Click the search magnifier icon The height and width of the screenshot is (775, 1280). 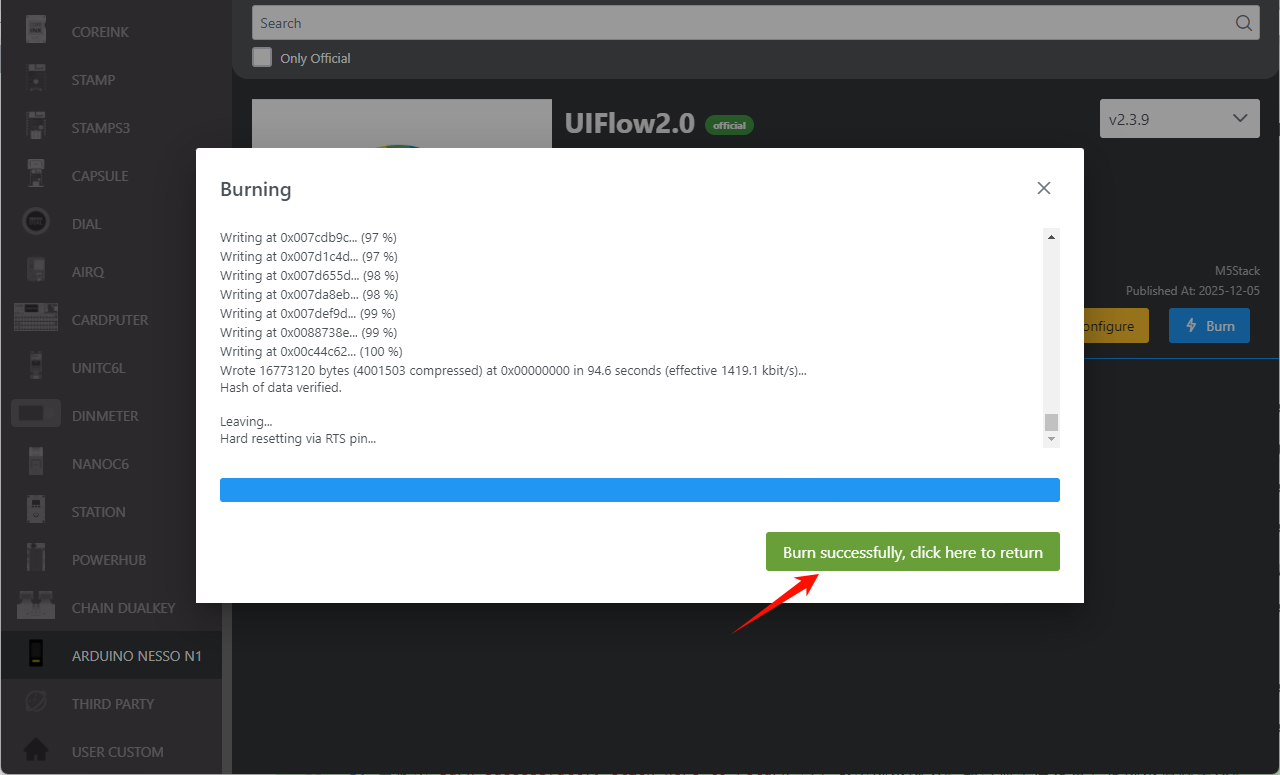point(1243,23)
